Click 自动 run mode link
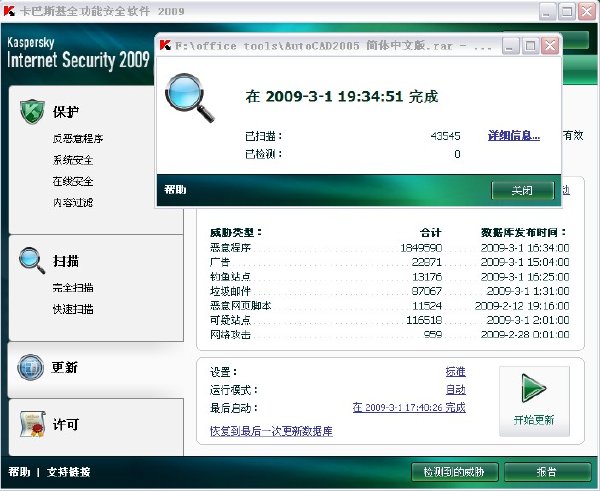The height and width of the screenshot is (491, 600). (455, 390)
